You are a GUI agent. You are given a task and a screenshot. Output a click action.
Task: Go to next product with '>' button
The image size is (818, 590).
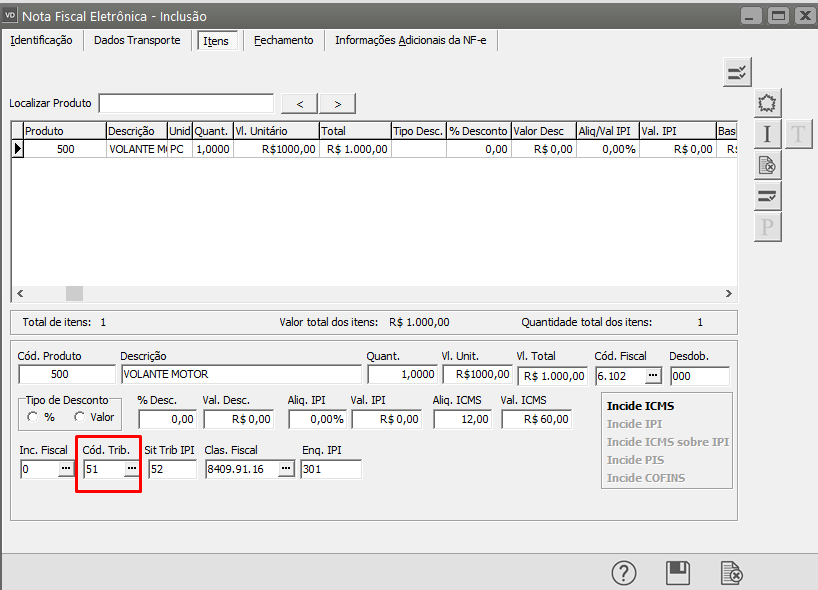coord(338,104)
